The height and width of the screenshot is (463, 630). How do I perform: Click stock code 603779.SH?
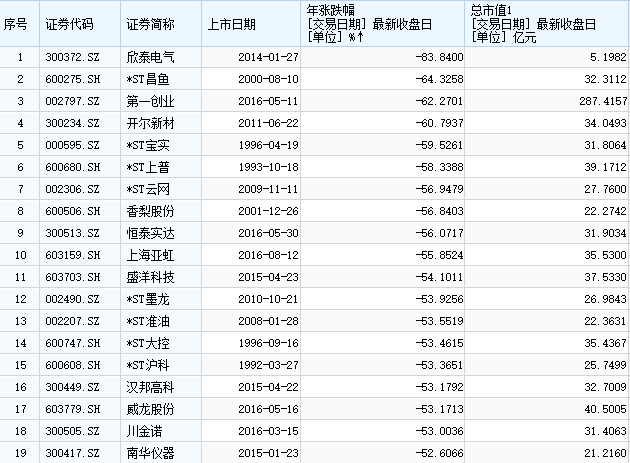tap(73, 410)
